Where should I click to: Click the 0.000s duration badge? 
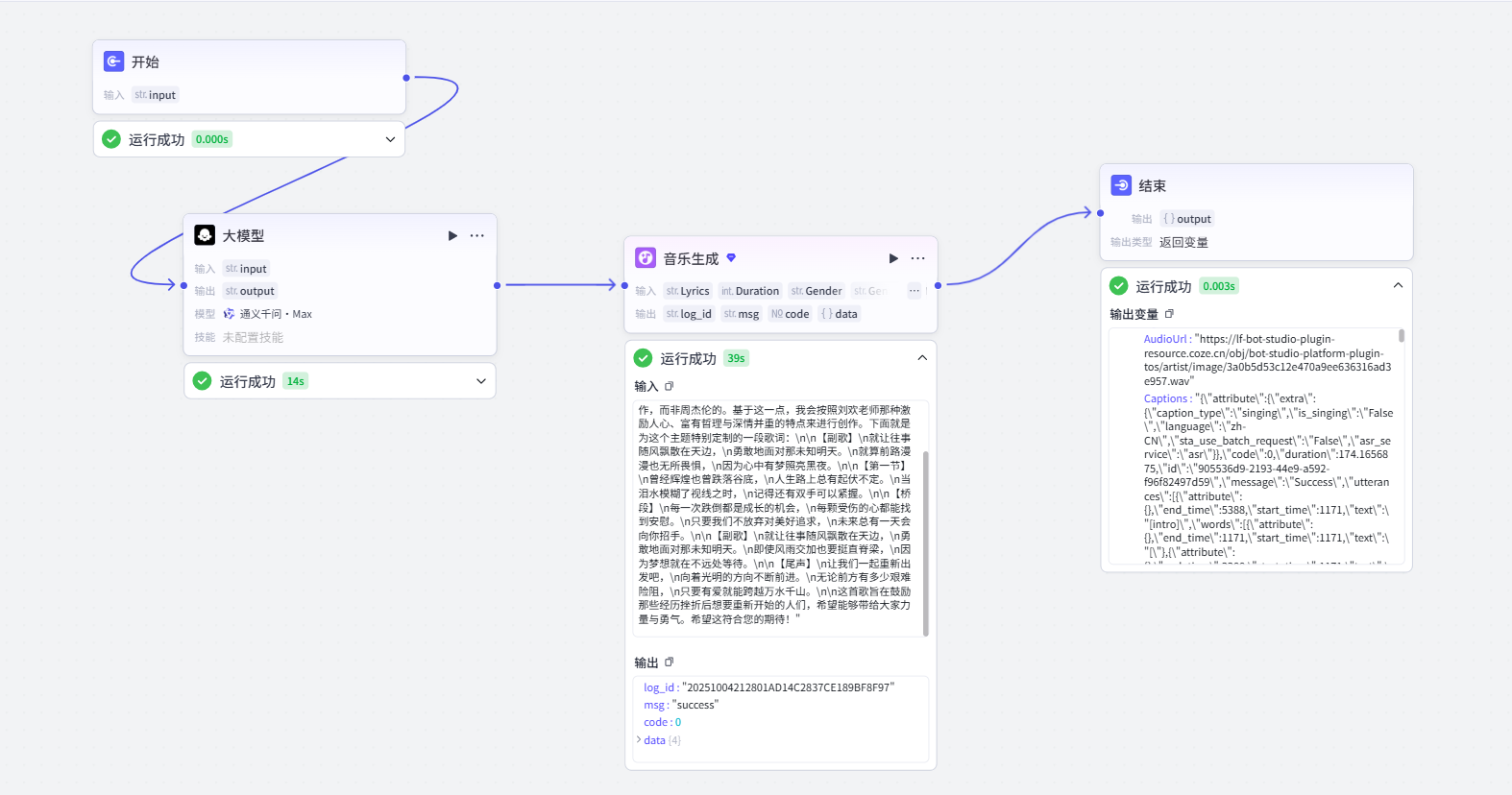pyautogui.click(x=212, y=139)
